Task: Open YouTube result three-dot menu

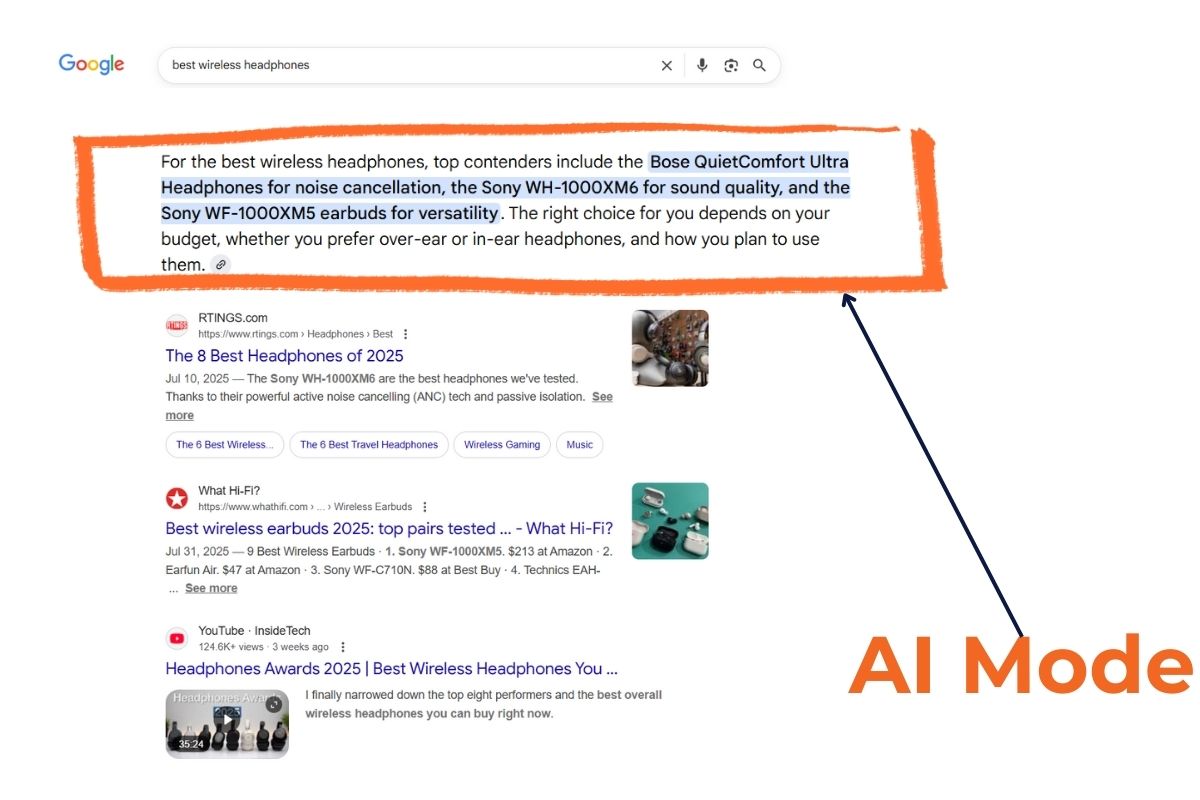Action: tap(343, 647)
